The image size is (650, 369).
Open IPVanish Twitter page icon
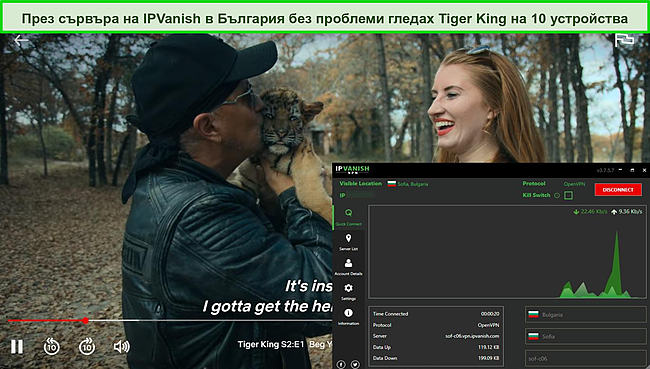pos(355,364)
